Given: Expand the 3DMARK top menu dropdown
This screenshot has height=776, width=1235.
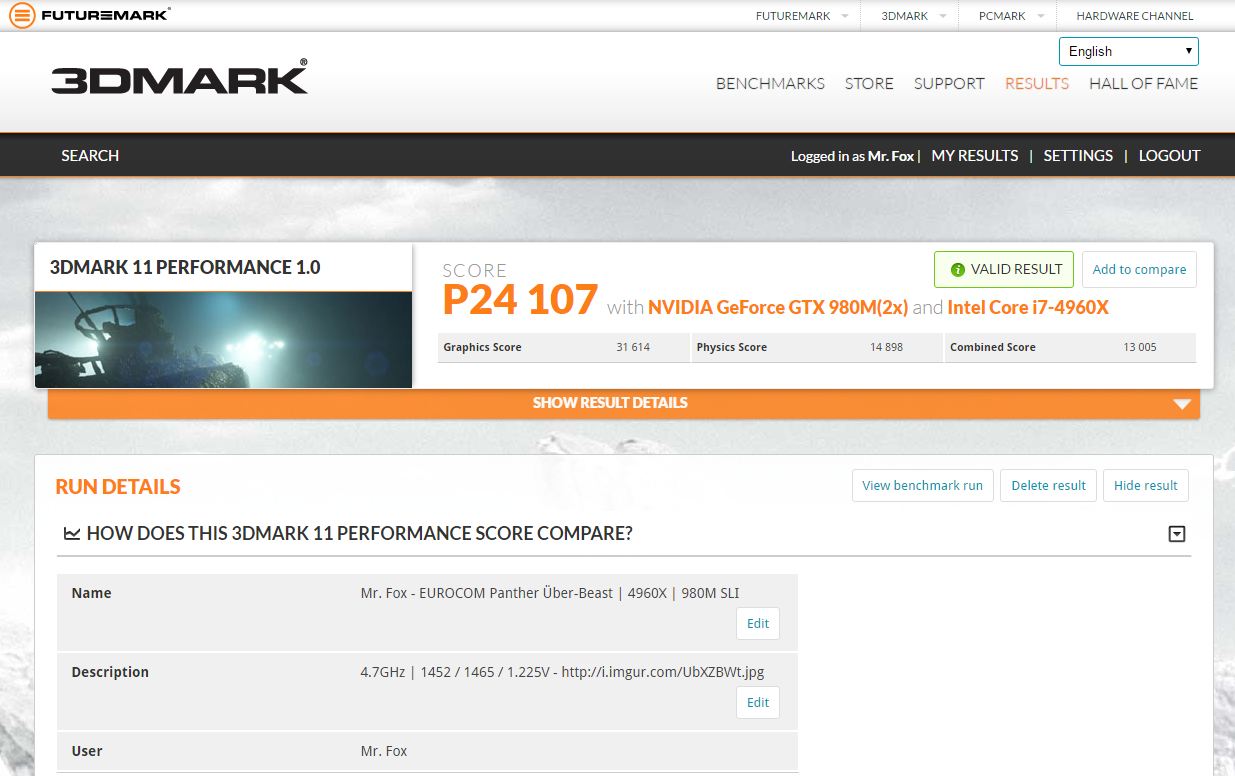Looking at the screenshot, I should [943, 16].
